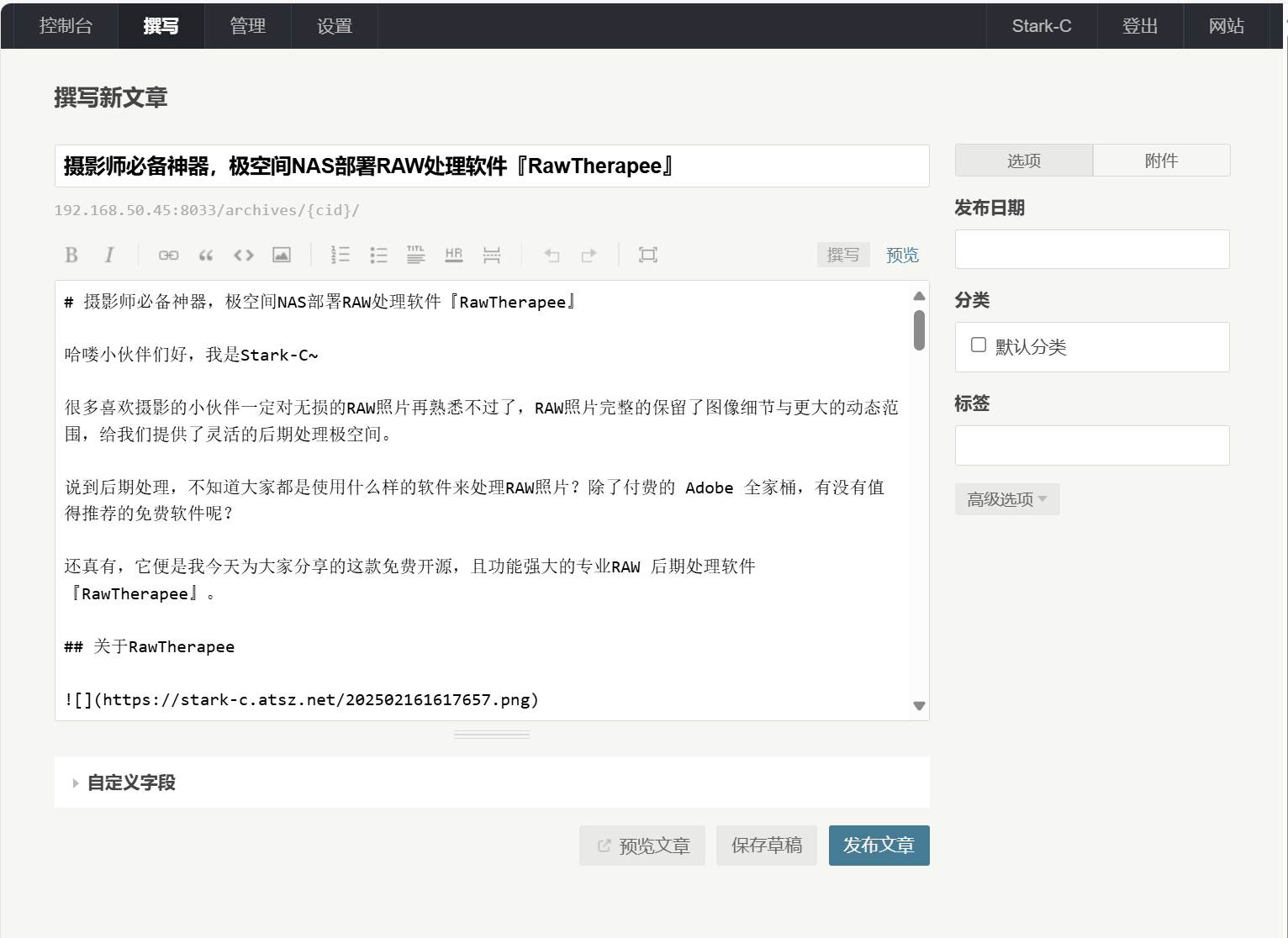Focus the 发布日期 input field

(1092, 250)
